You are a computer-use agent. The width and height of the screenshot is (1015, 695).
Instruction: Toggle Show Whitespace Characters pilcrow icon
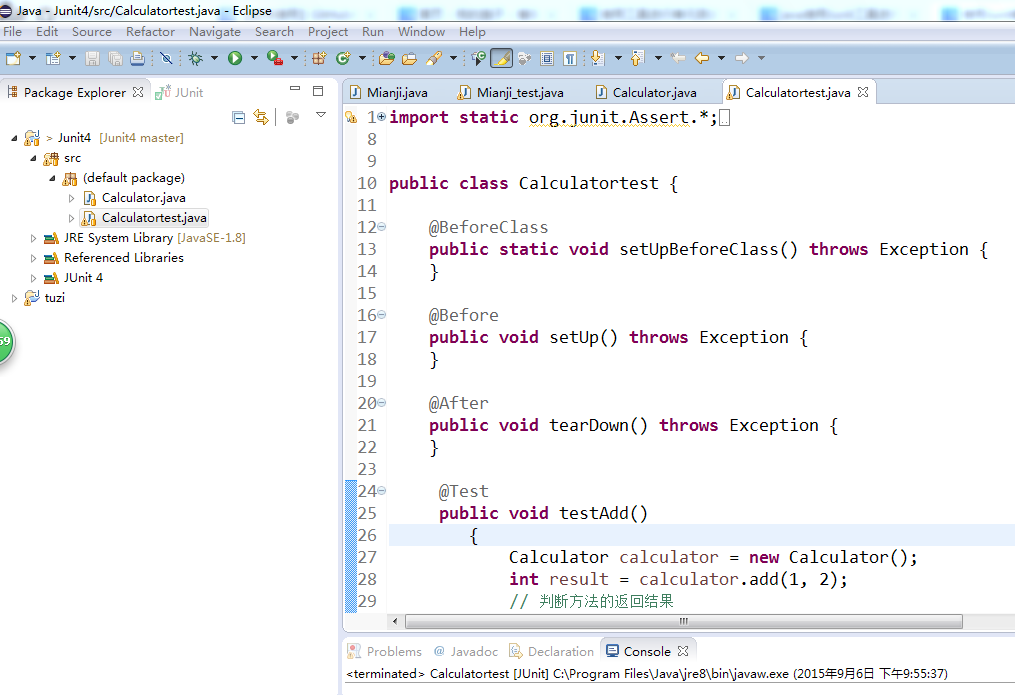570,58
